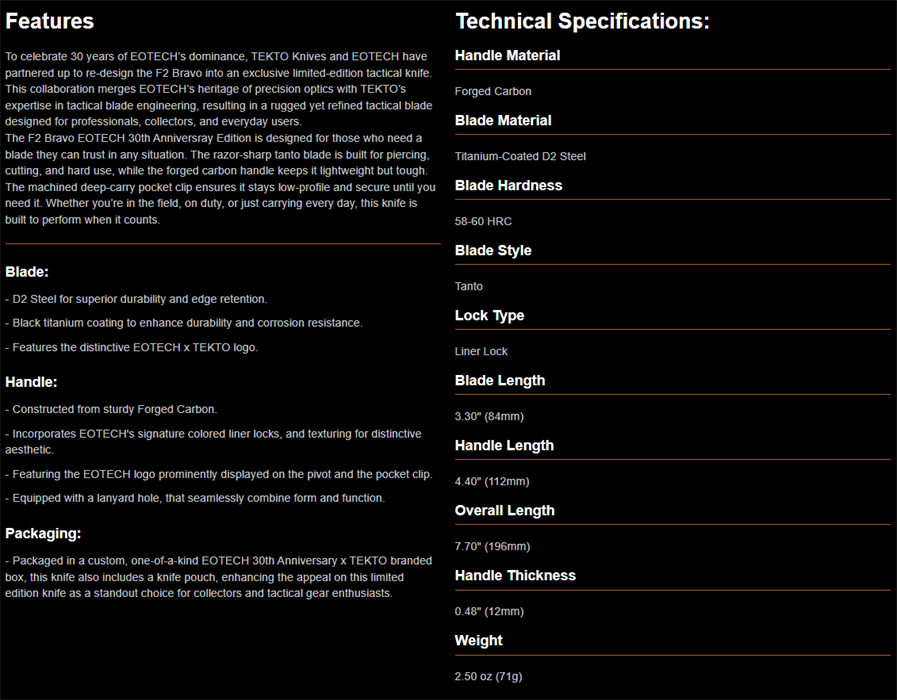Click the Titanium-Coated D2 Steel value
This screenshot has width=897, height=700.
[x=520, y=156]
